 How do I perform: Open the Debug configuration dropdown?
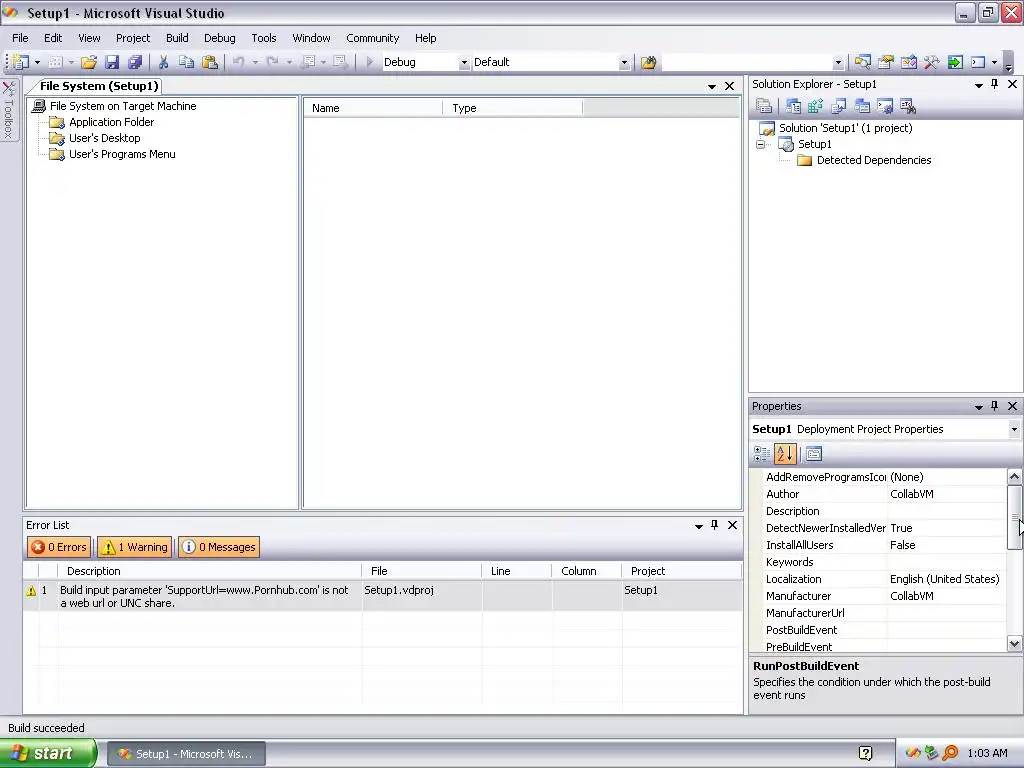pos(464,63)
